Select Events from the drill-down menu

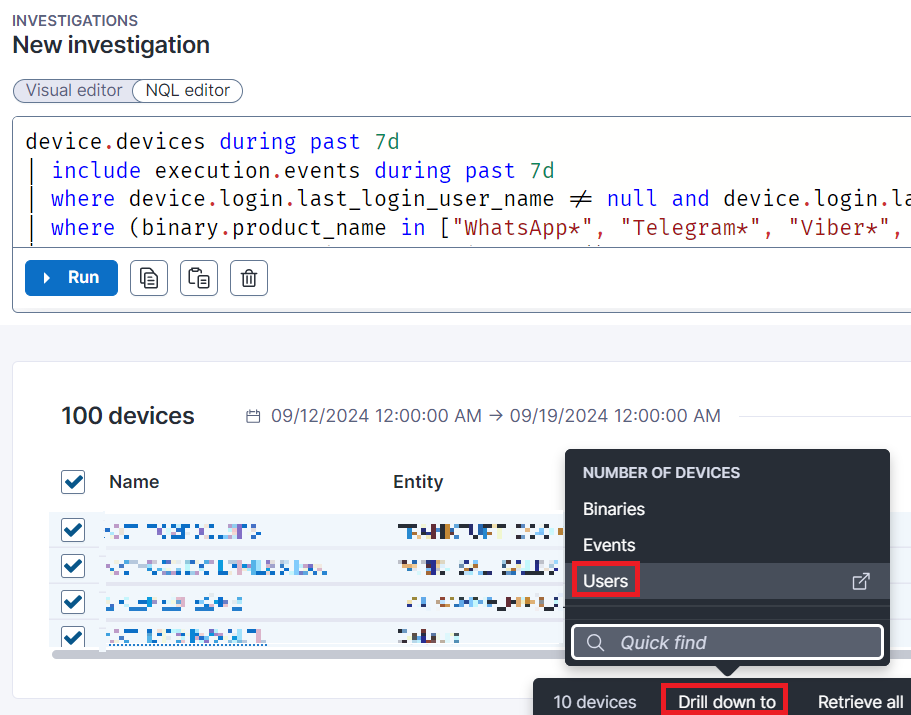coord(609,545)
